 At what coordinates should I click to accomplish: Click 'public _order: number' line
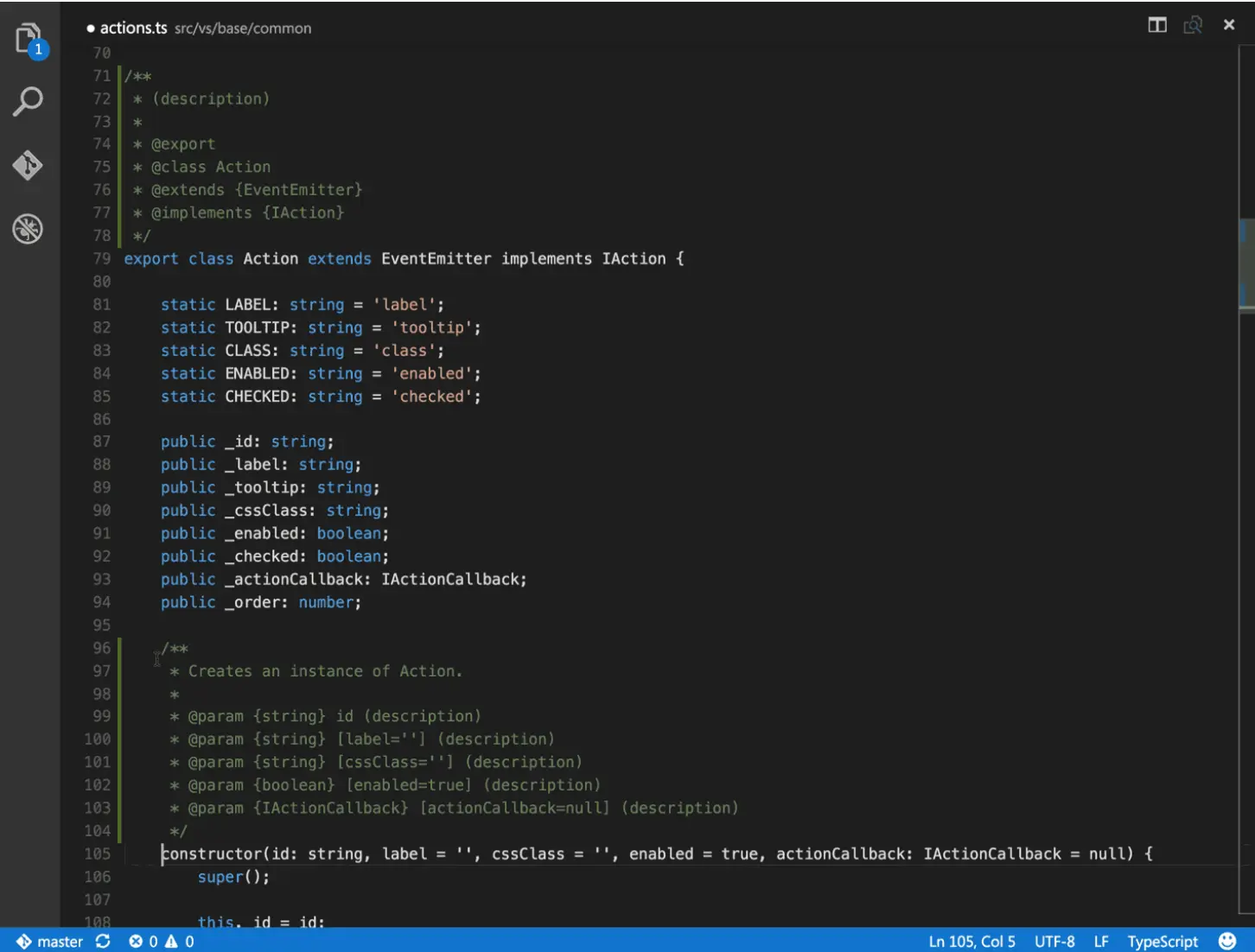261,602
